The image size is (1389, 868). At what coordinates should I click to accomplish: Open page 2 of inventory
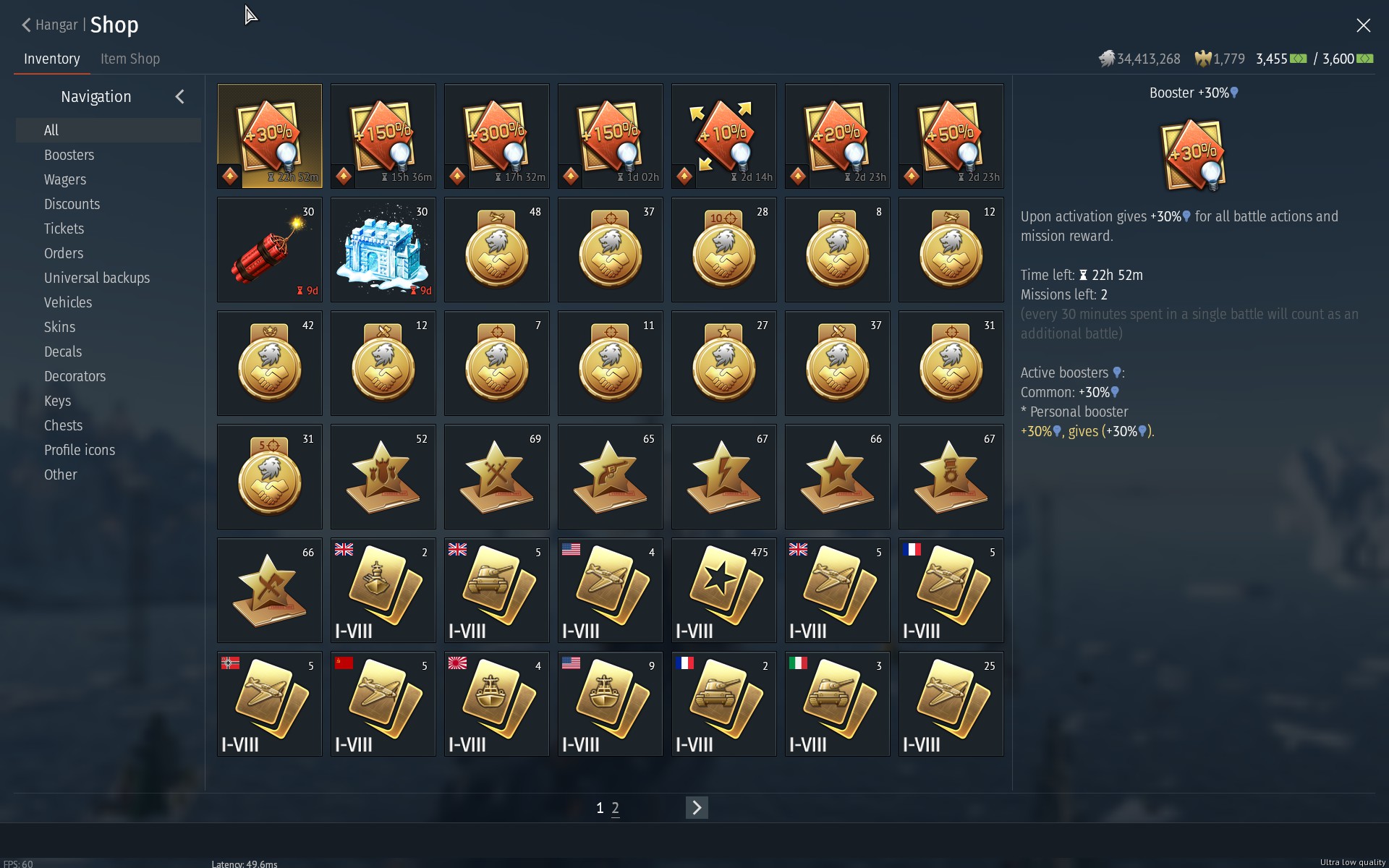[615, 808]
